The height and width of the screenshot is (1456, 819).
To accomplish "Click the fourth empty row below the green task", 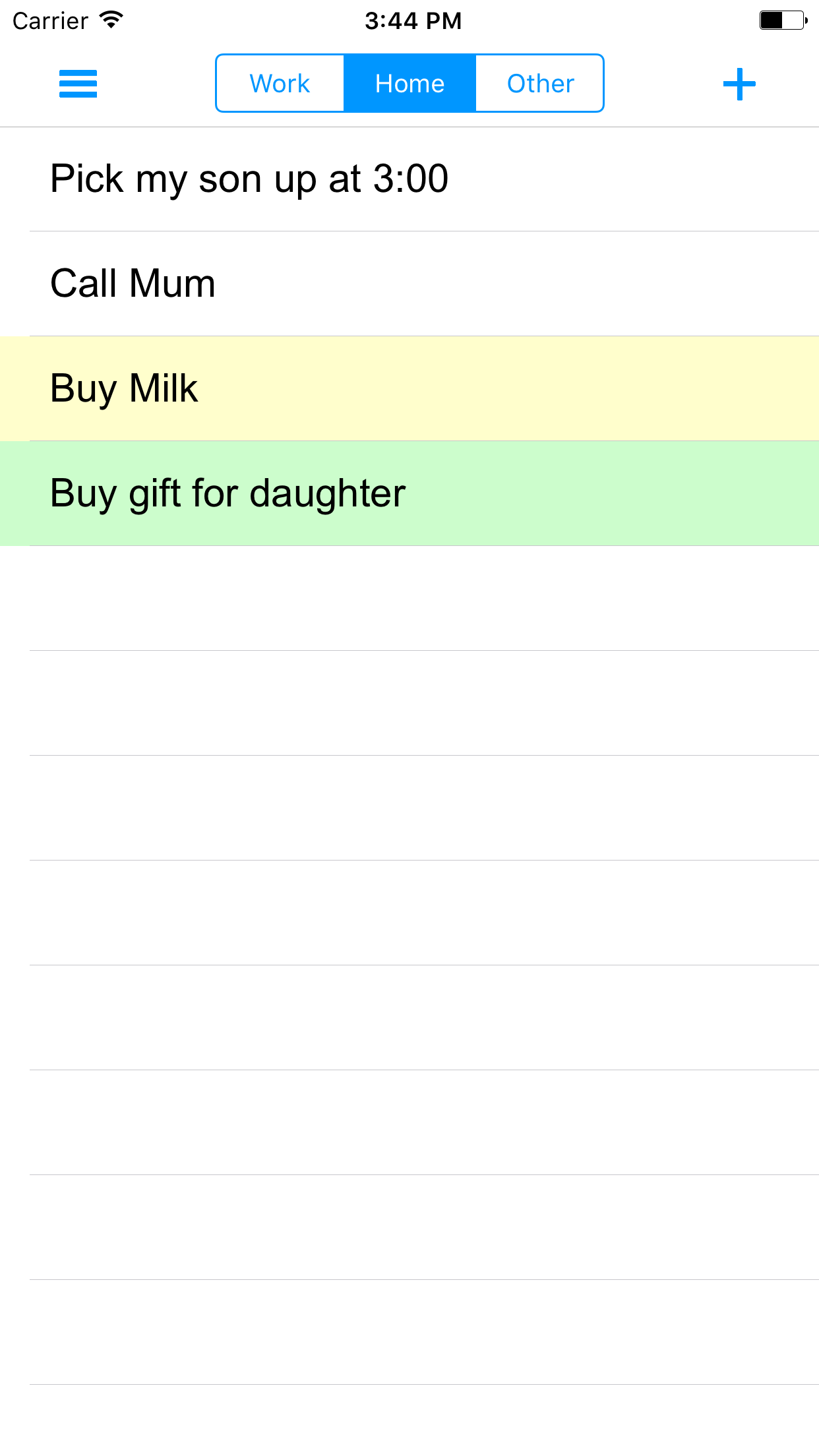I will pos(409,913).
